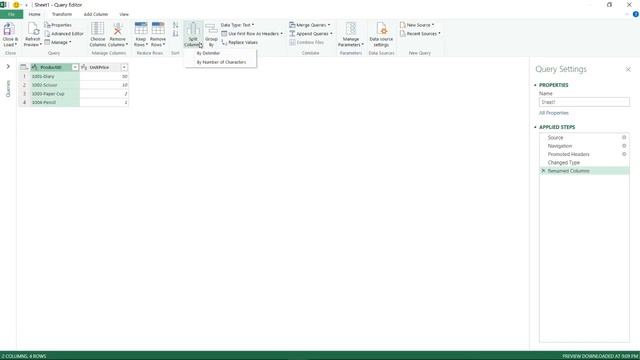Open the Append Queries command

point(311,33)
